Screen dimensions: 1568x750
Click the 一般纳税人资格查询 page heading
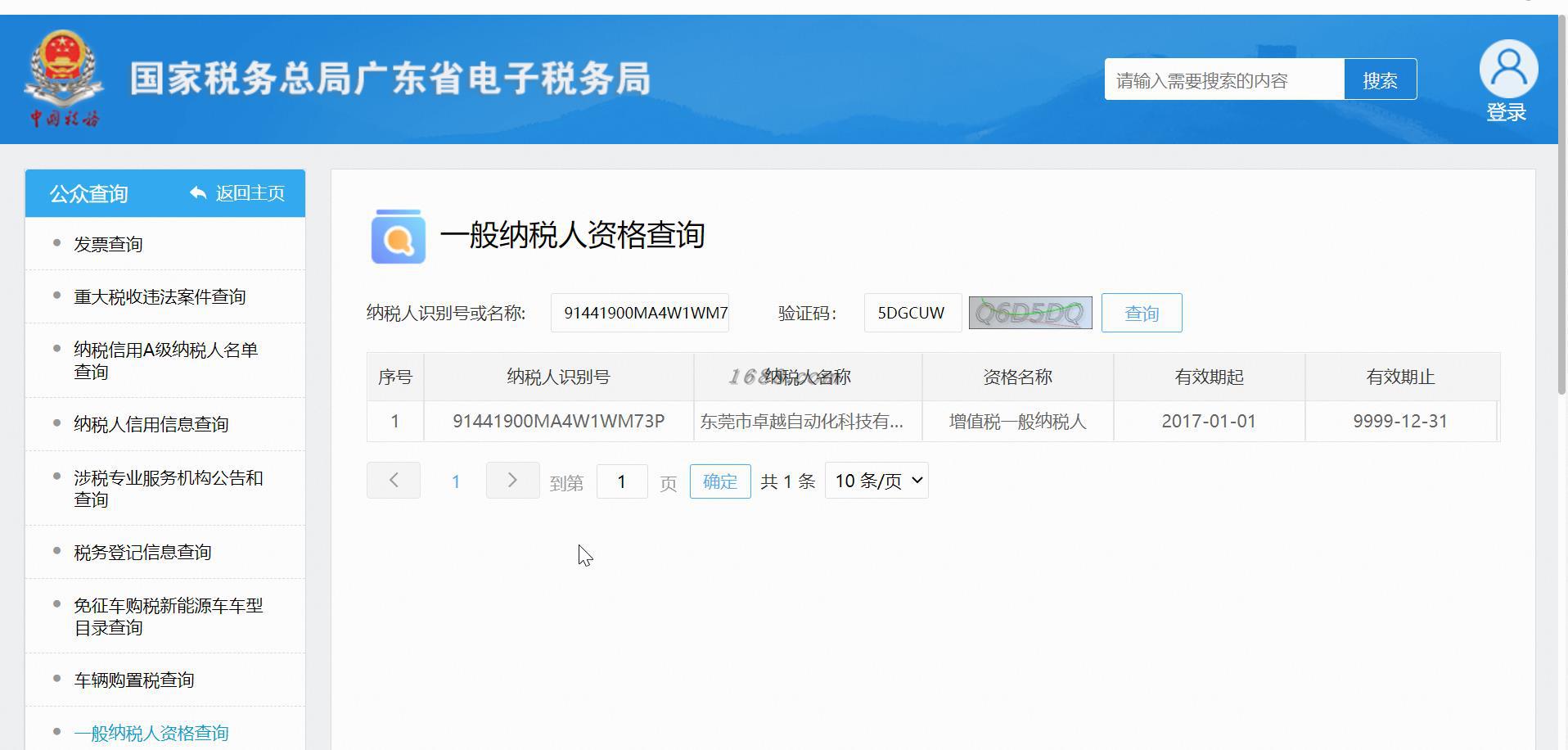point(572,235)
